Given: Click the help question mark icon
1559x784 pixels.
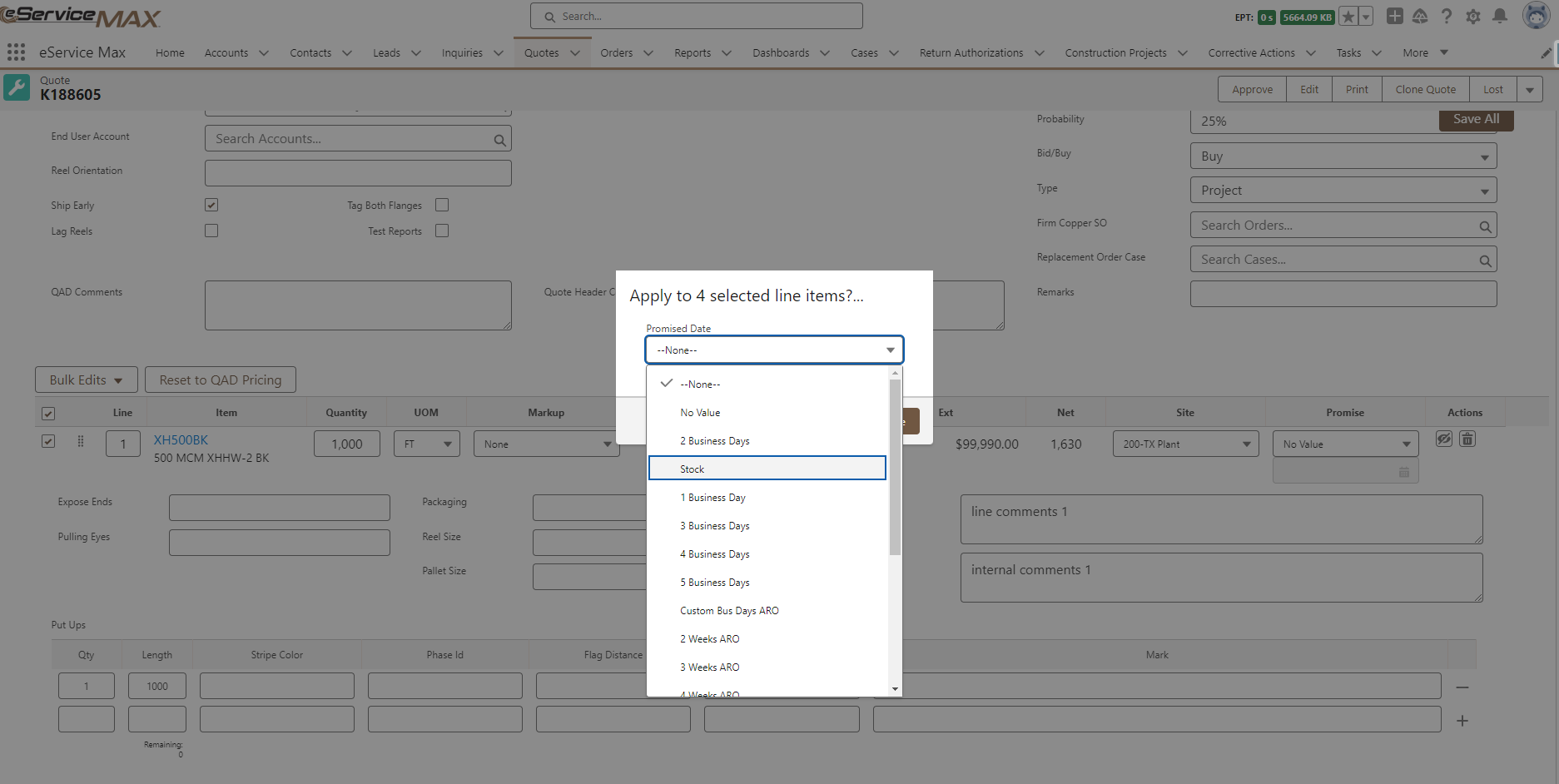Looking at the screenshot, I should click(1446, 16).
